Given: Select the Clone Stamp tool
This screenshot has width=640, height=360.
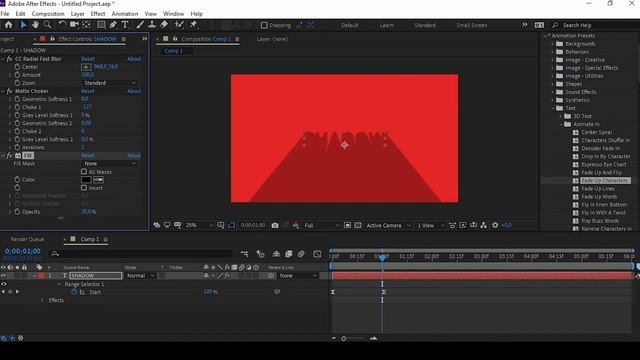Looking at the screenshot, I should tap(152, 25).
